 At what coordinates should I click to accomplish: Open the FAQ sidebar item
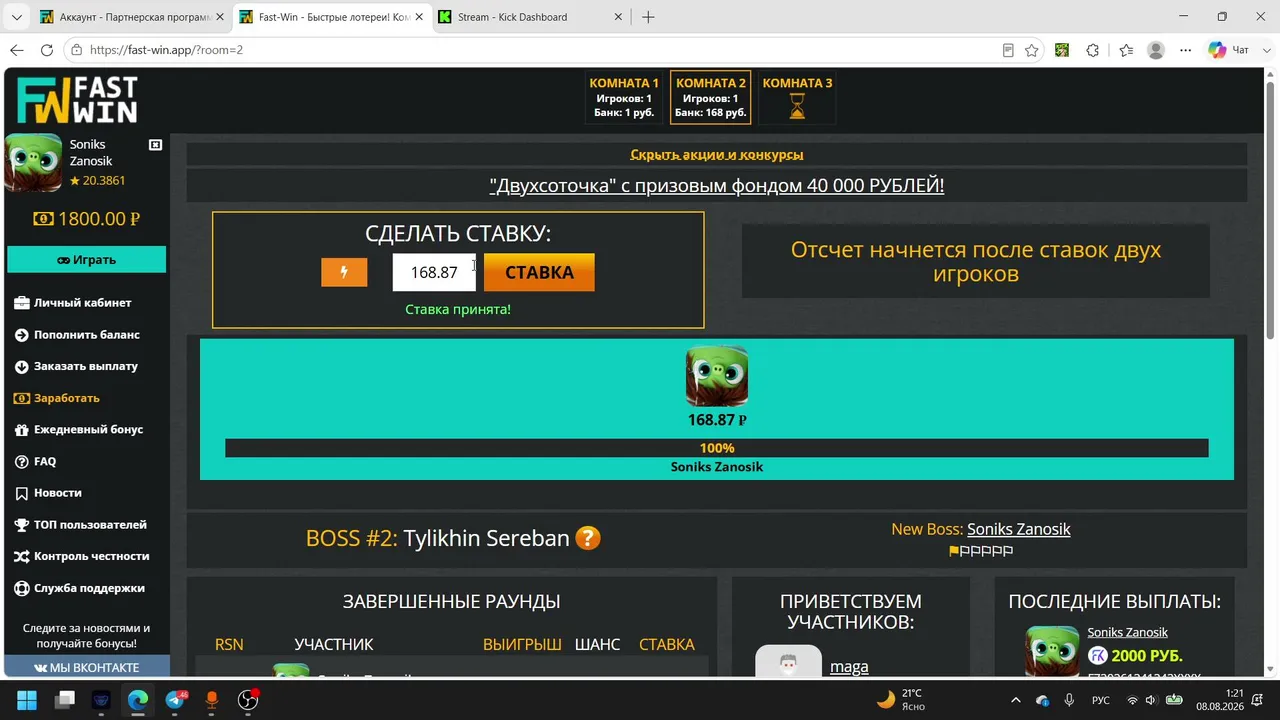36,461
